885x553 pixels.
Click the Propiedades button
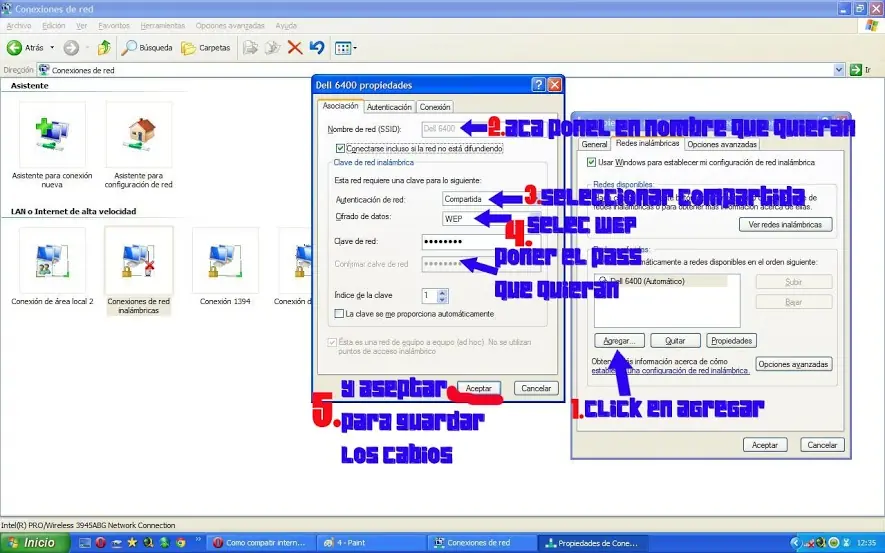point(731,341)
